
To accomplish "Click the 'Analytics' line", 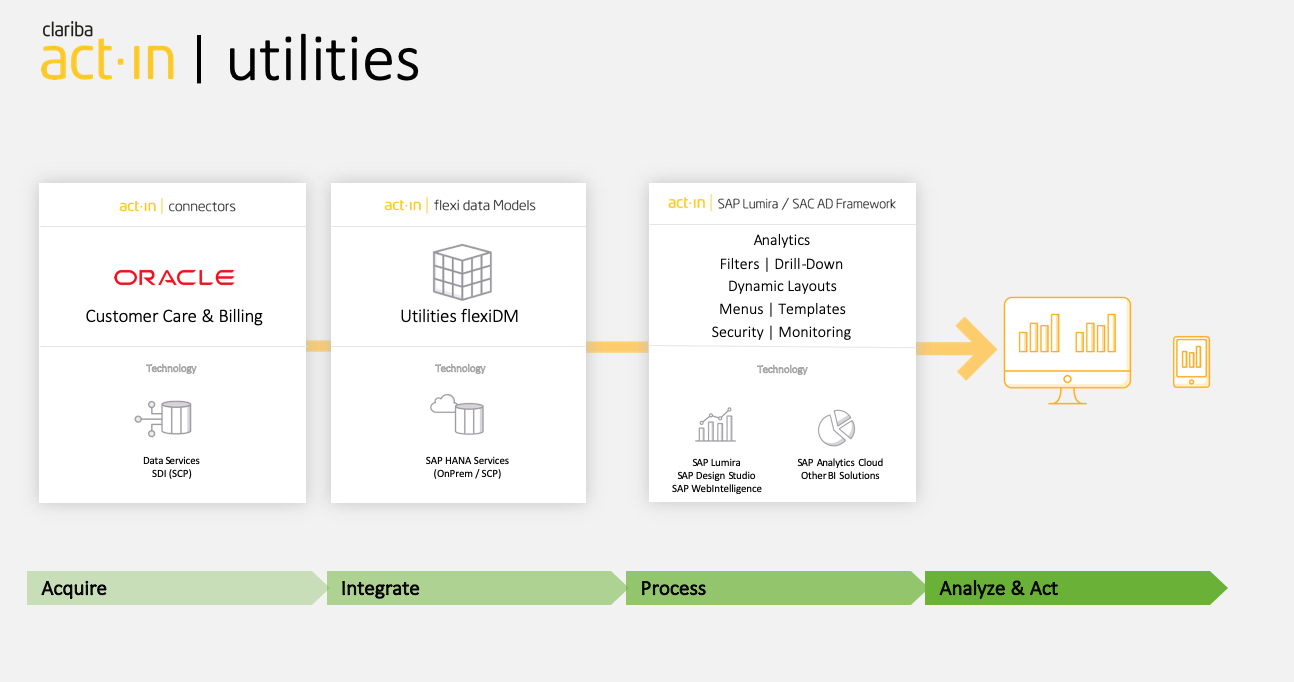I will pos(782,240).
